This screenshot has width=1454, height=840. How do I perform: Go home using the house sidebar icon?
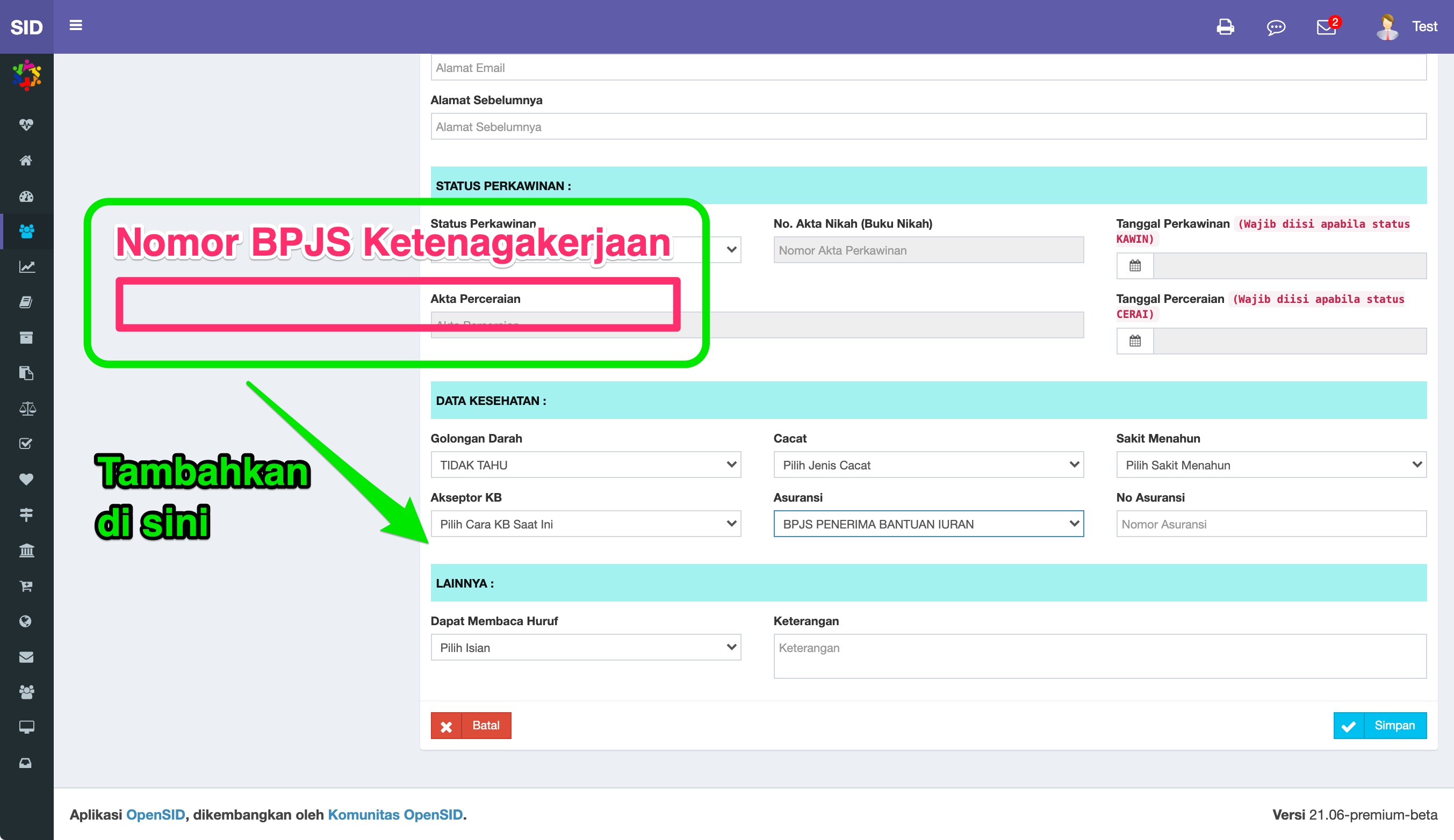click(25, 161)
